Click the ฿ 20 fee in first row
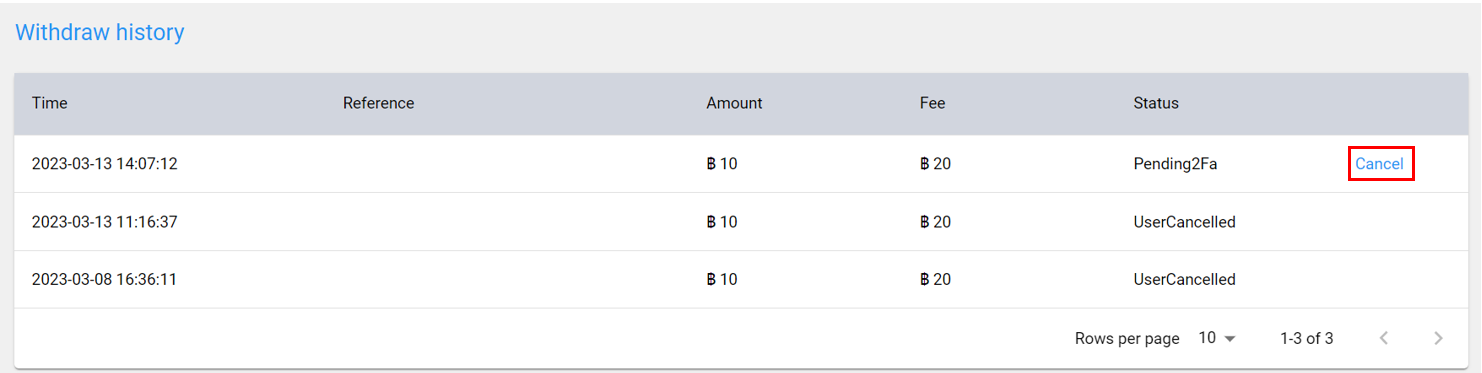 pyautogui.click(x=935, y=164)
